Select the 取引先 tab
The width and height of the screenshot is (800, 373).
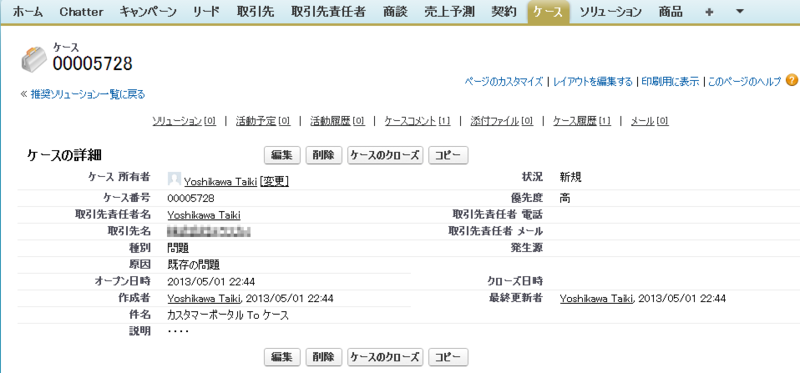255,12
